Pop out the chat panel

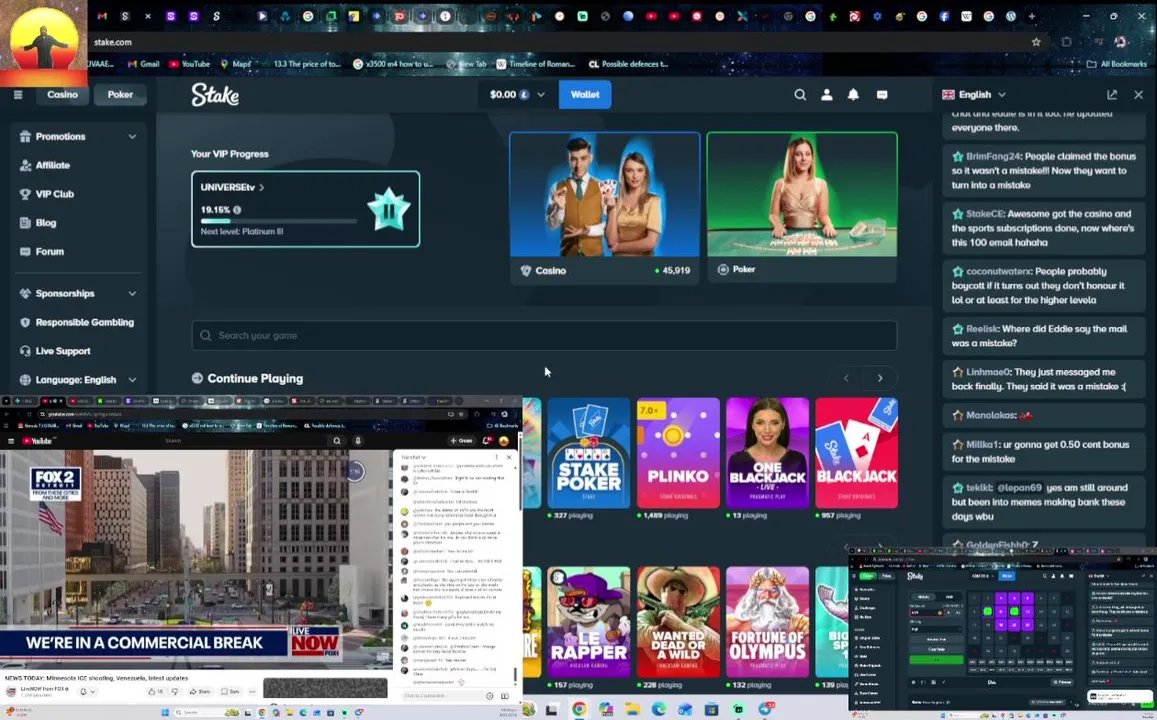point(1112,94)
